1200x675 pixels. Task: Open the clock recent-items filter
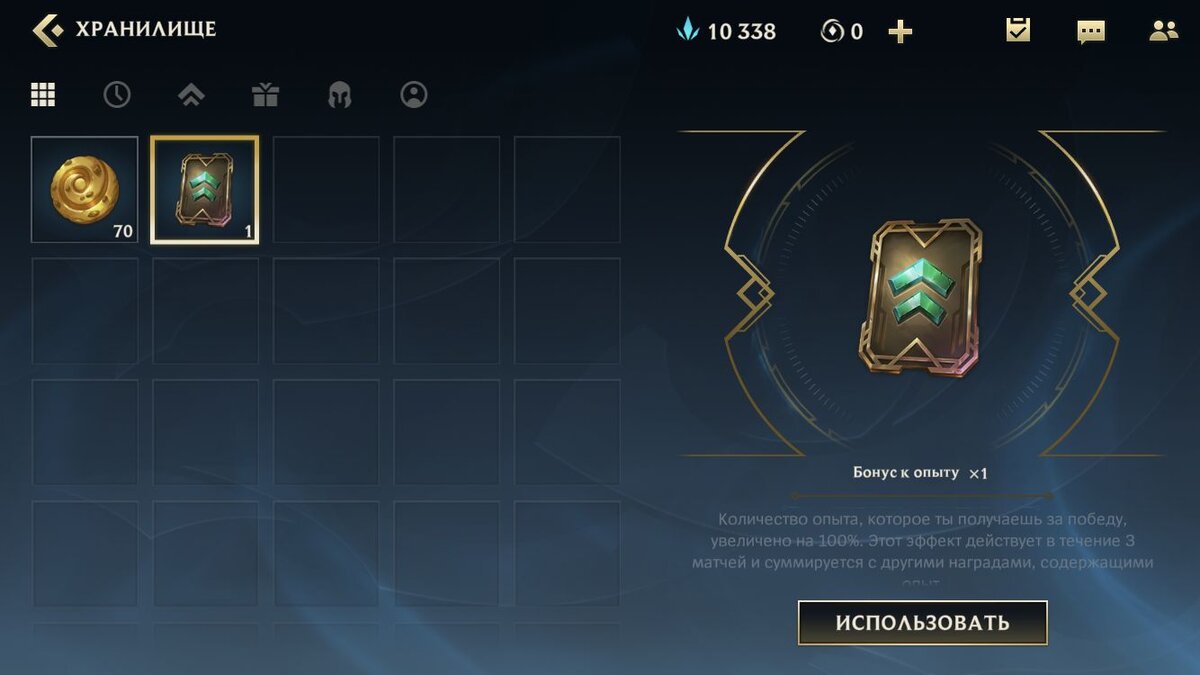[x=117, y=95]
